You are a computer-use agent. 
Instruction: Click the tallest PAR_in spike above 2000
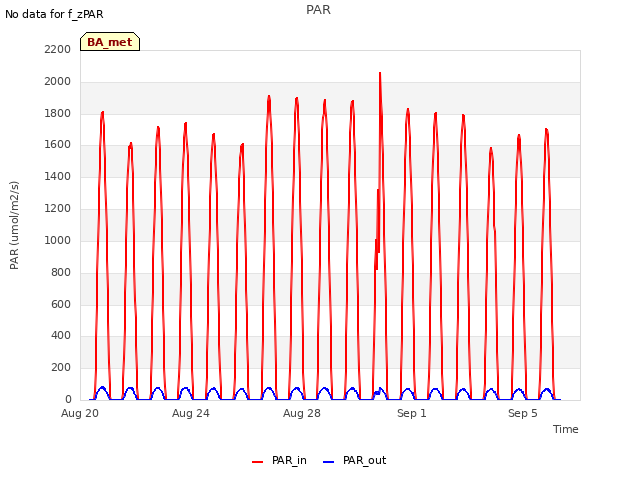tap(380, 75)
